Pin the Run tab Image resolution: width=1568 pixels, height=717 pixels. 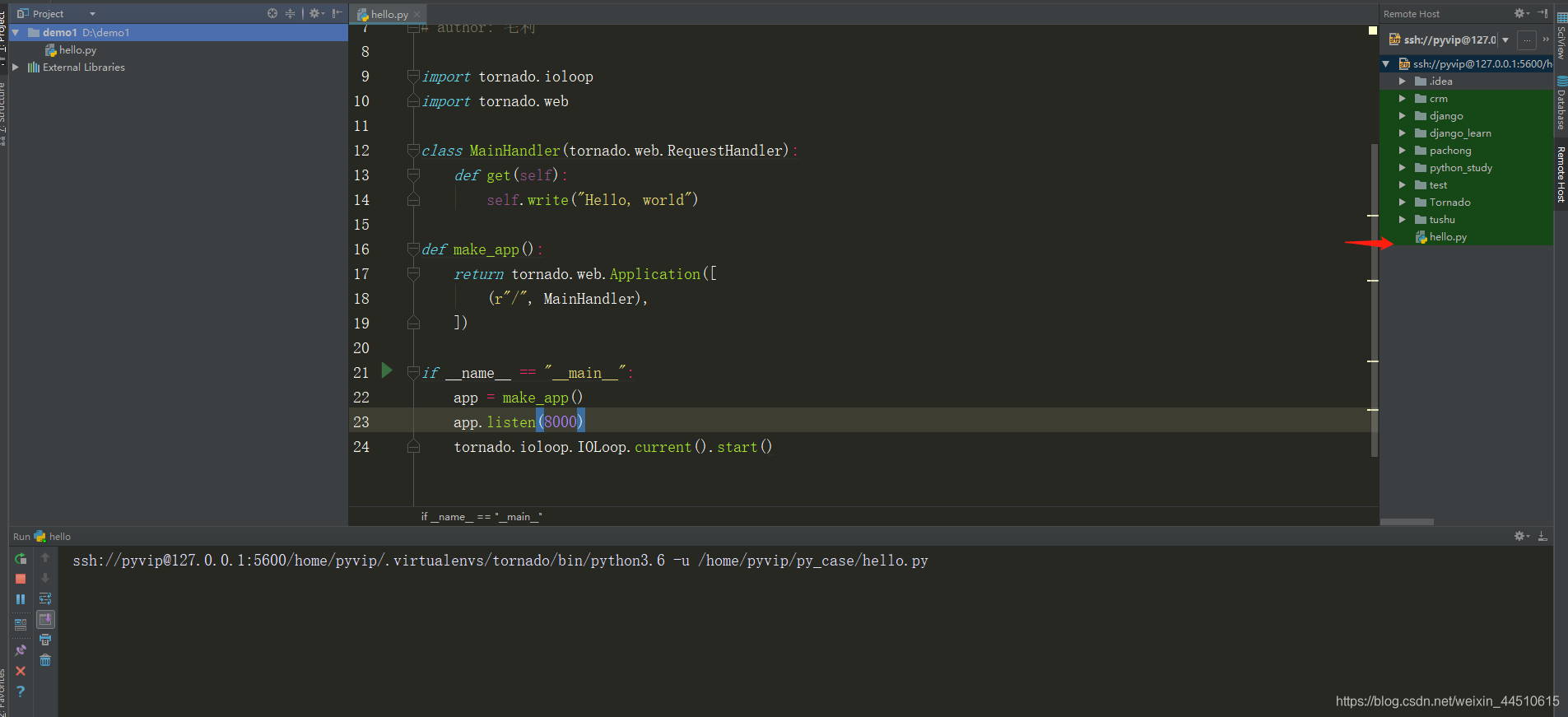21,650
